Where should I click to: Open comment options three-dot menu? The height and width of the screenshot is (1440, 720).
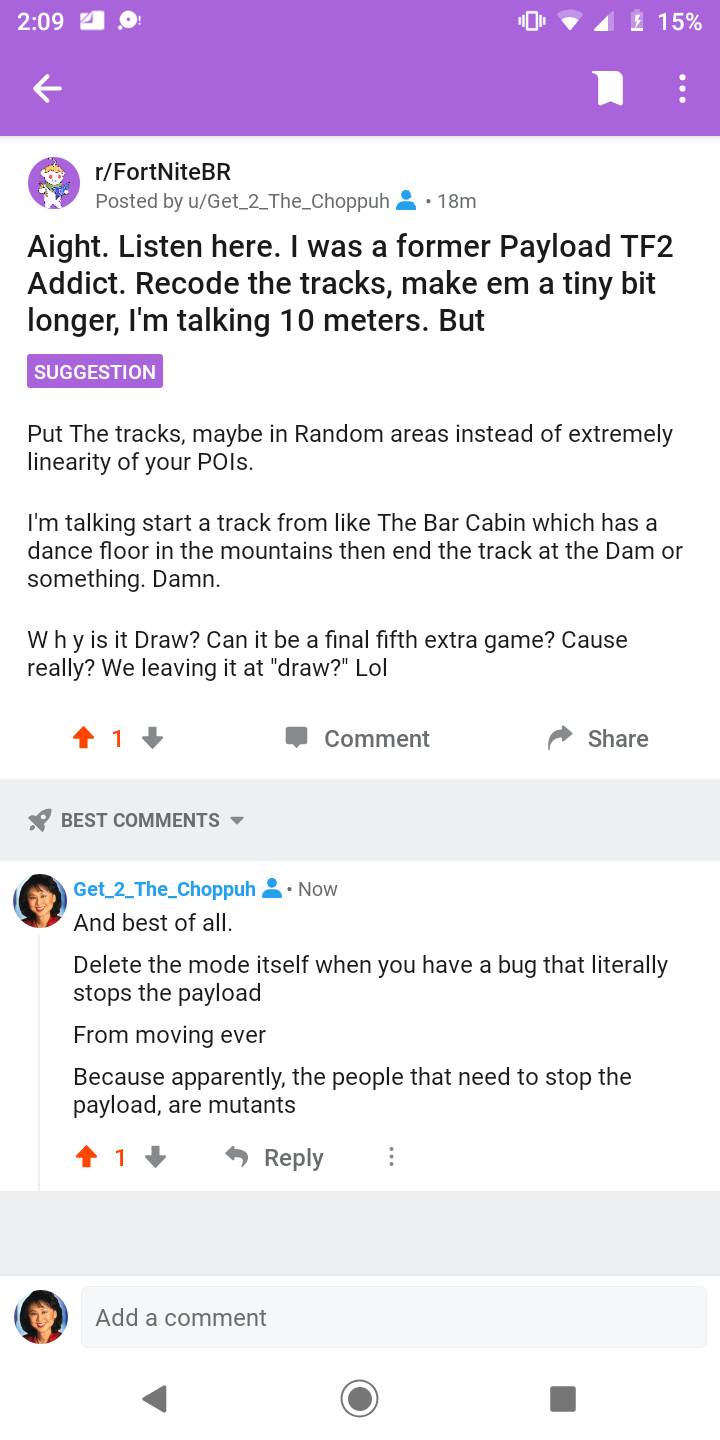tap(391, 1157)
